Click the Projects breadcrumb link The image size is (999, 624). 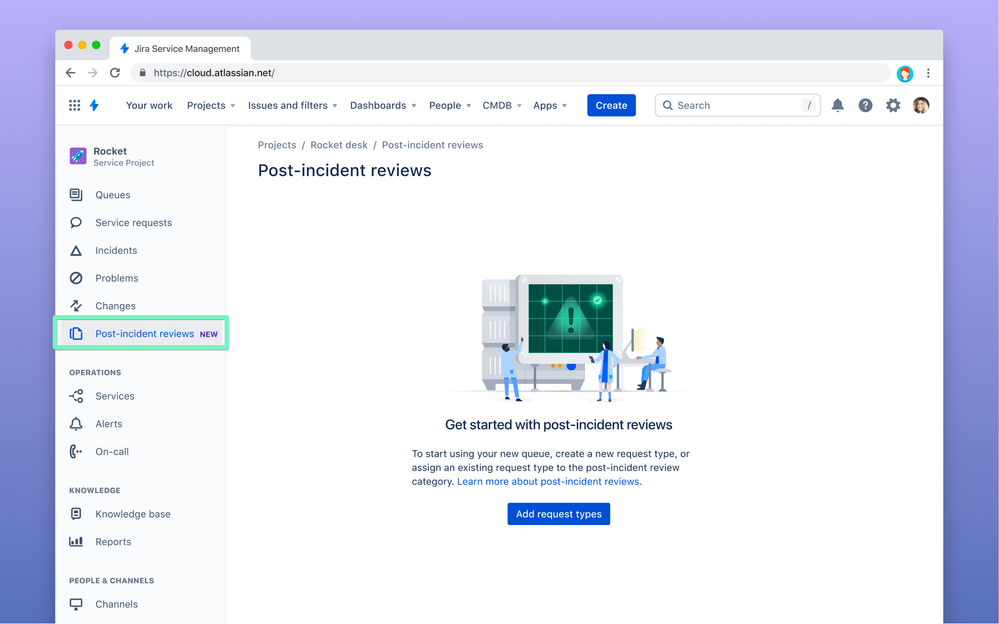pyautogui.click(x=277, y=145)
